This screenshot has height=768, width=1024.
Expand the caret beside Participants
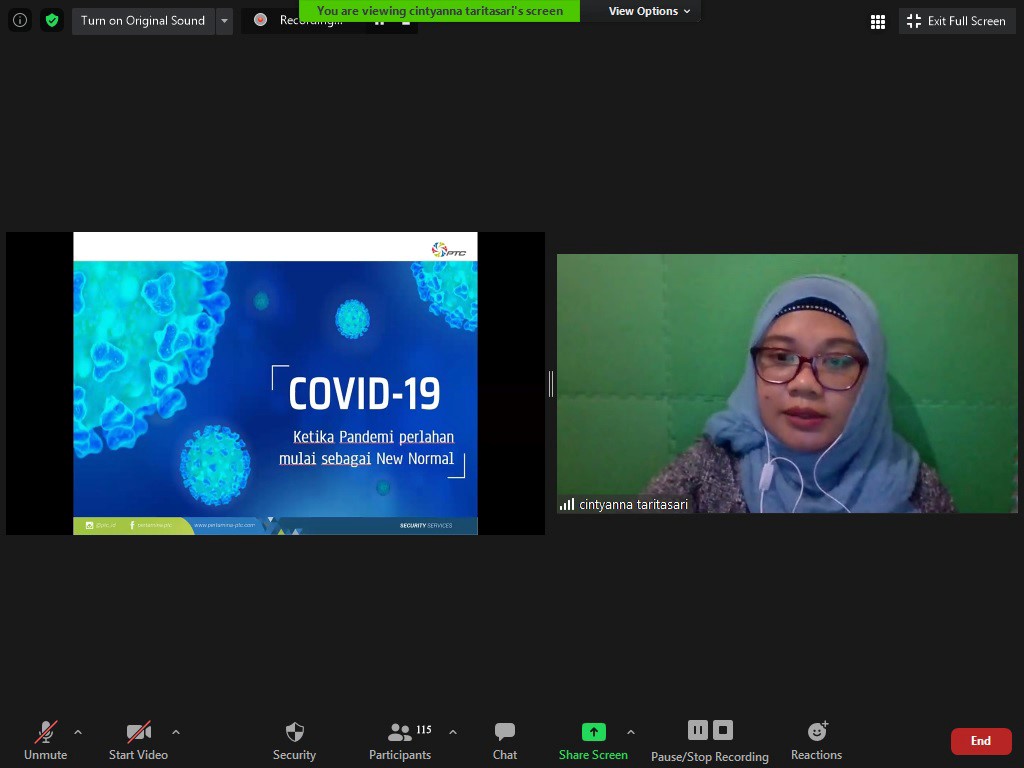point(453,733)
